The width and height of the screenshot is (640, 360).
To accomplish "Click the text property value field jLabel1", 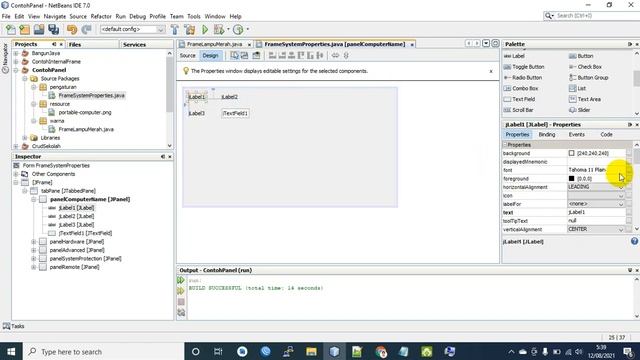I will pos(596,212).
